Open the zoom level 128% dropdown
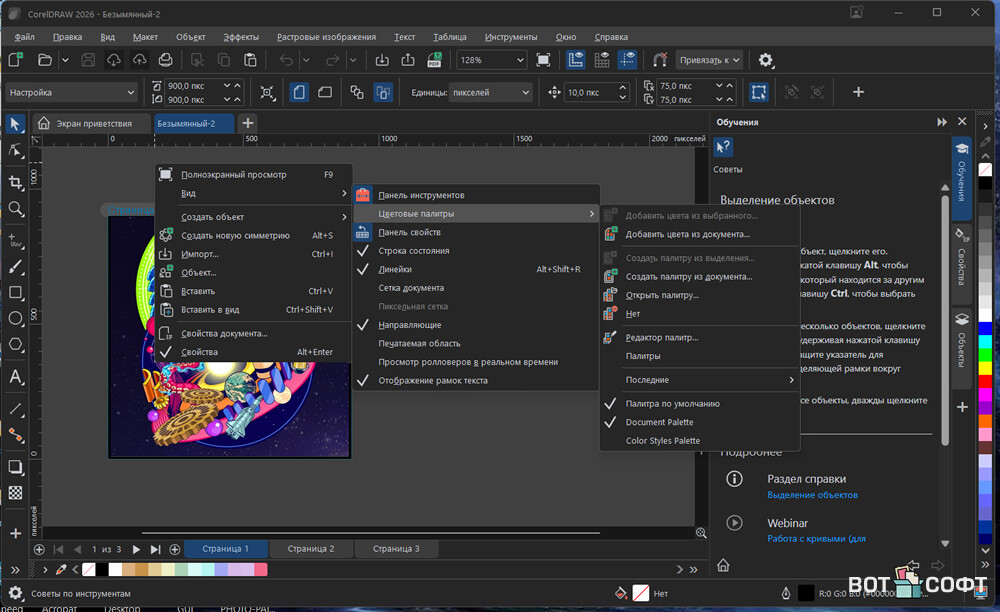Viewport: 1000px width, 612px height. [x=518, y=60]
